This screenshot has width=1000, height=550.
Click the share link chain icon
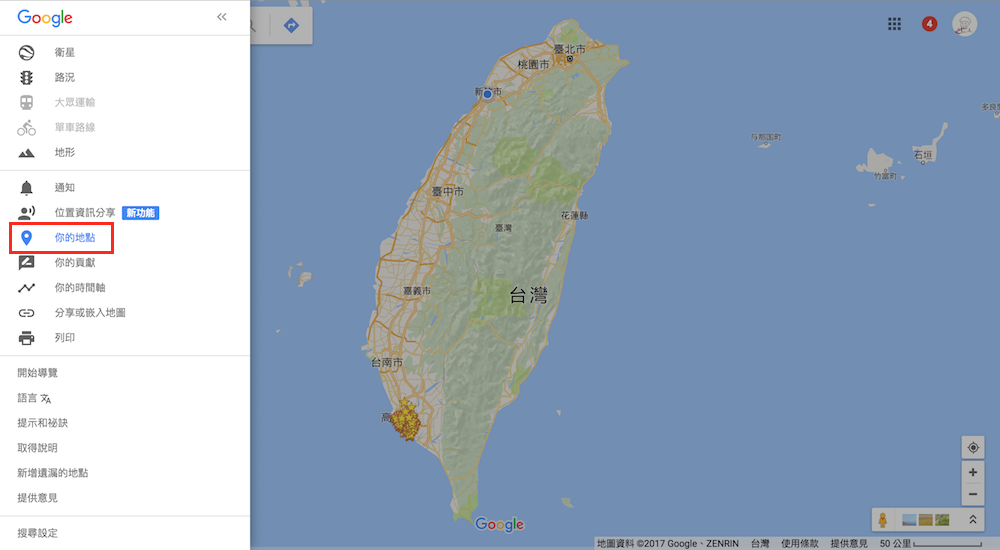pyautogui.click(x=26, y=313)
